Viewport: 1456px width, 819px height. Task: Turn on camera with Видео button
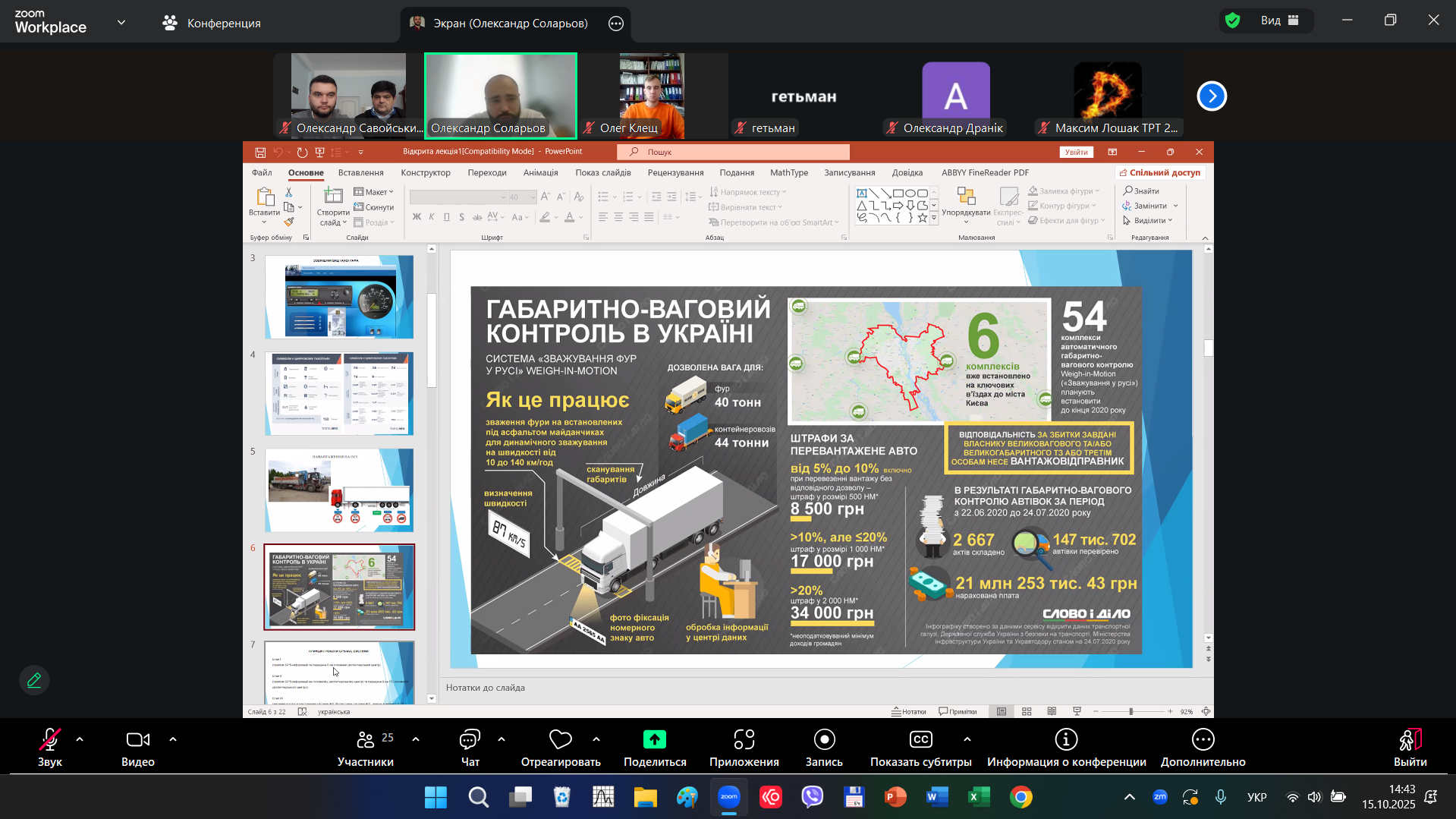click(x=137, y=748)
